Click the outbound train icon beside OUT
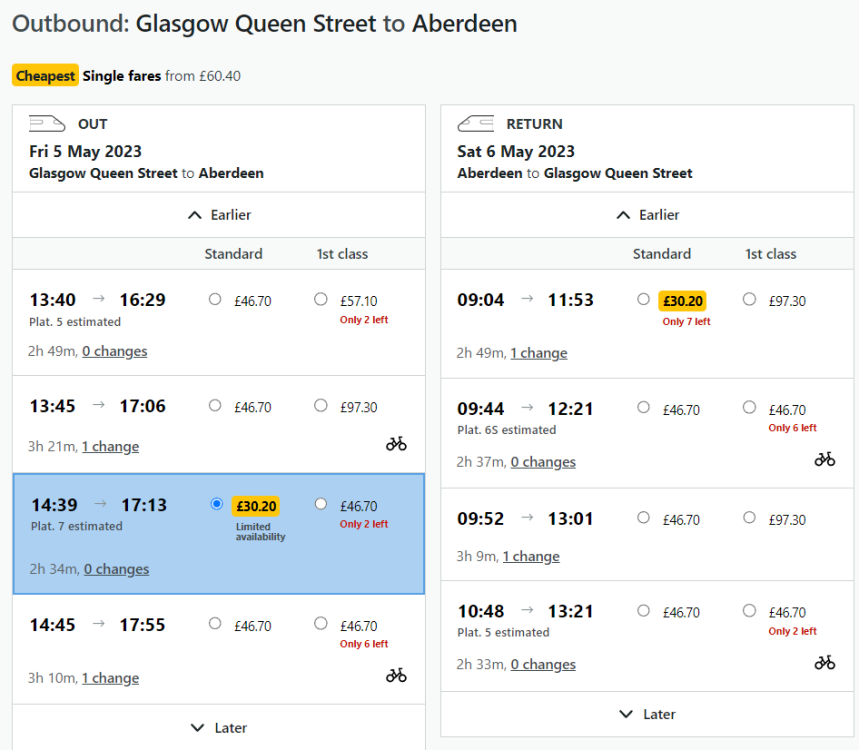The width and height of the screenshot is (859, 750). [48, 124]
